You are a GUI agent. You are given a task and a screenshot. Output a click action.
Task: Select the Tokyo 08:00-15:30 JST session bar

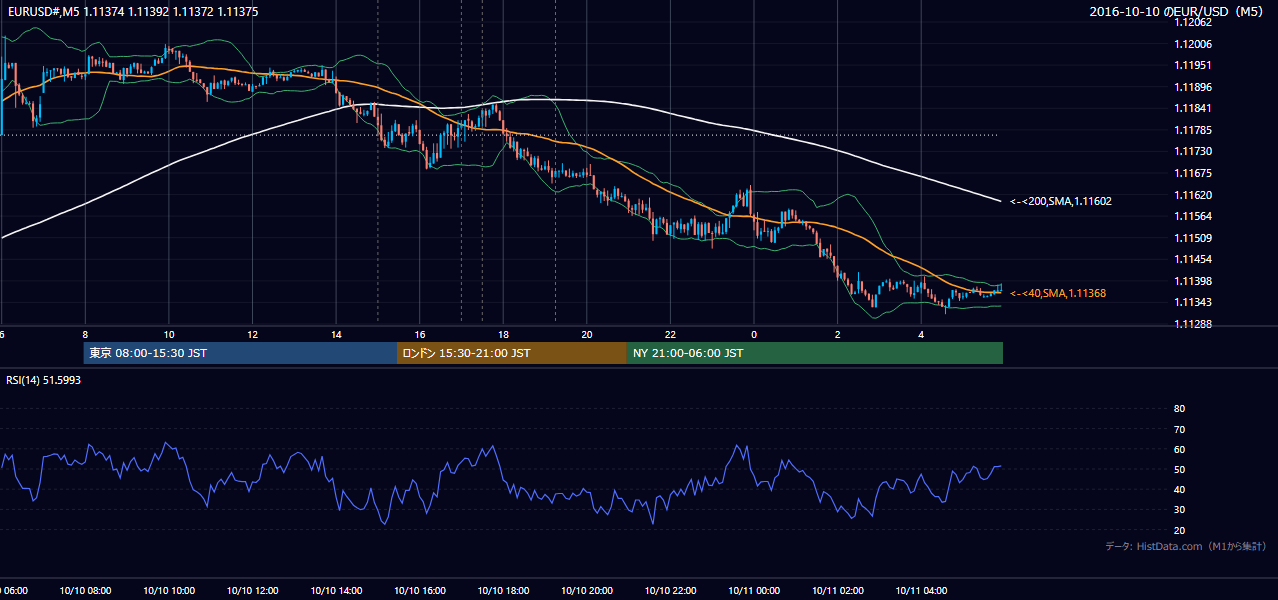point(240,353)
